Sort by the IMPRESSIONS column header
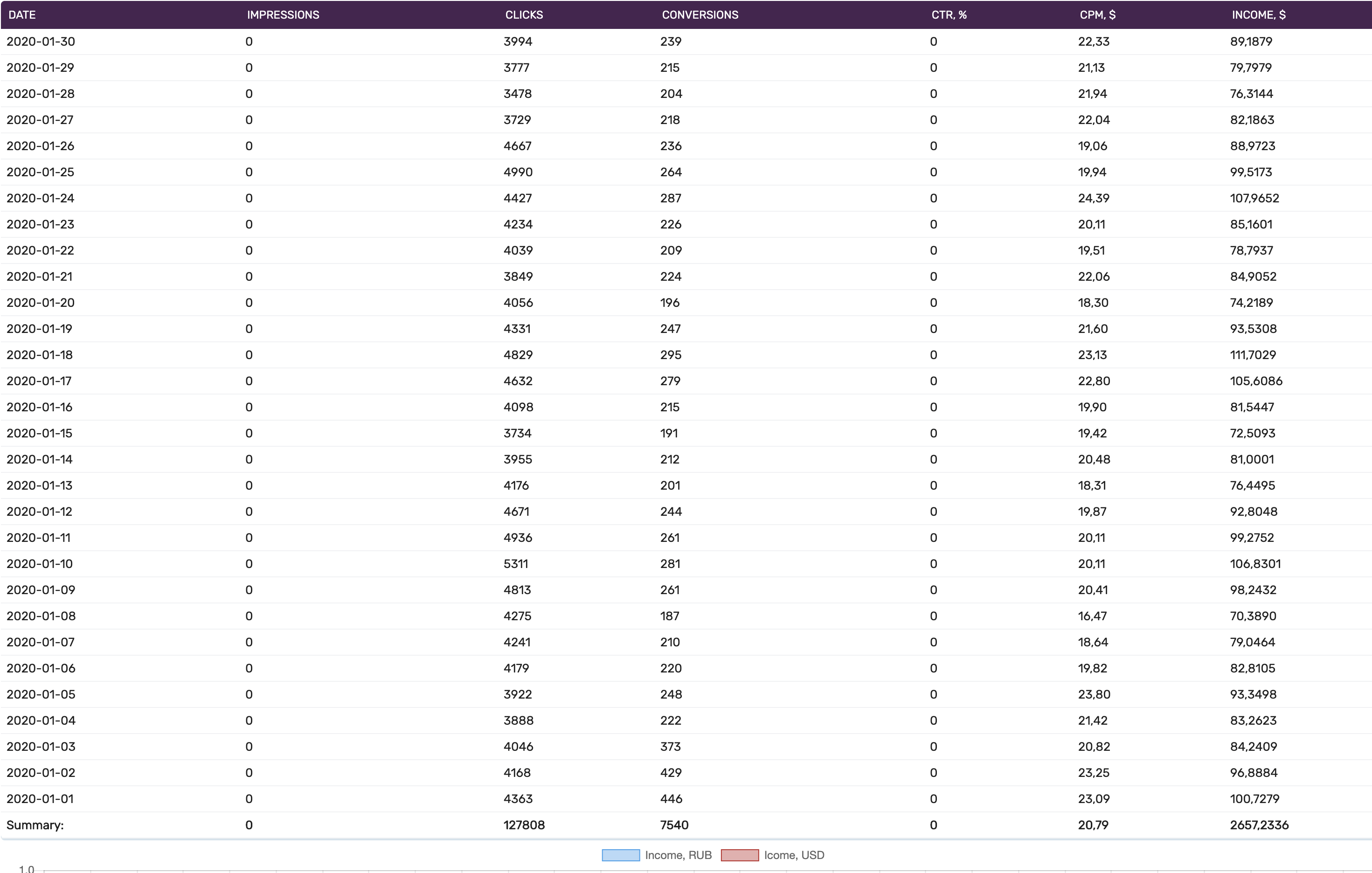 [283, 15]
